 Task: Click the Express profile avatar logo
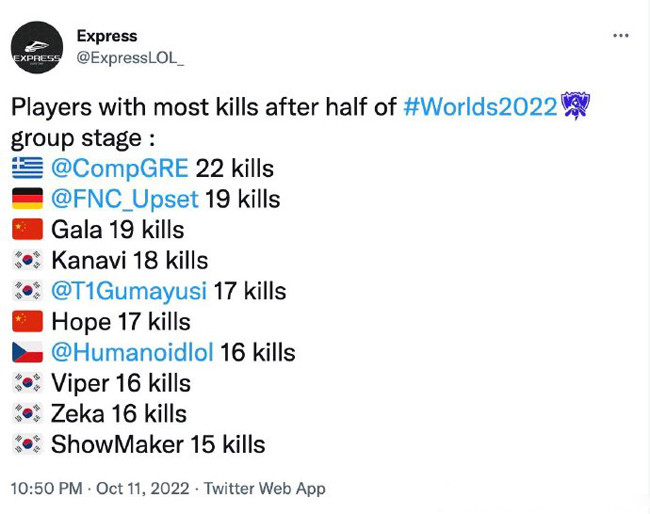click(x=36, y=47)
